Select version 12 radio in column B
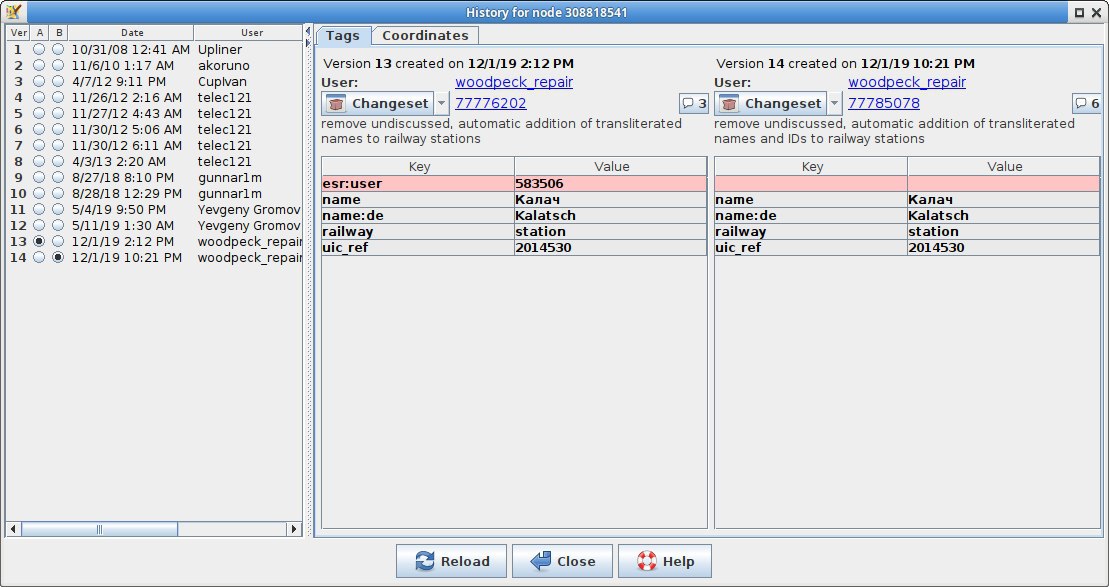 pos(58,226)
